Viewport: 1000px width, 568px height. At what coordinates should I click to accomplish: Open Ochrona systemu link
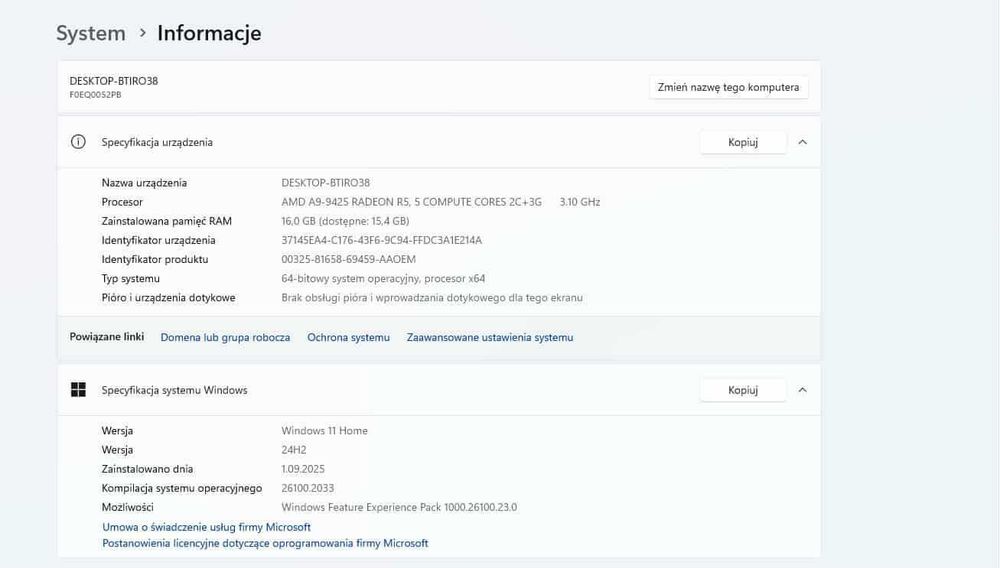click(348, 337)
